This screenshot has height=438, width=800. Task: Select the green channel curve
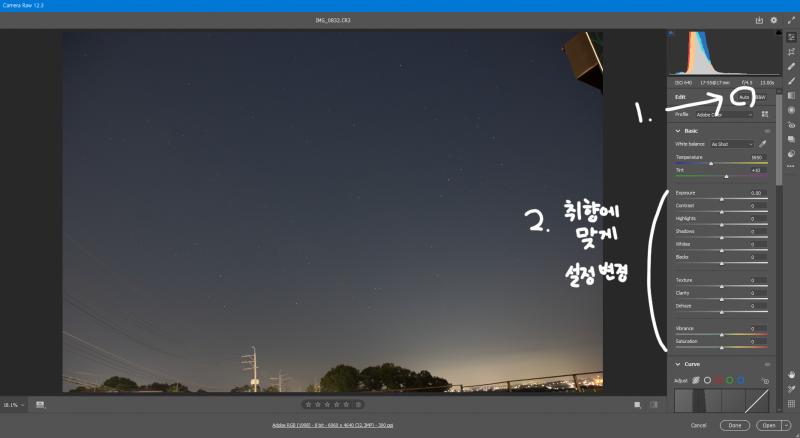point(730,380)
